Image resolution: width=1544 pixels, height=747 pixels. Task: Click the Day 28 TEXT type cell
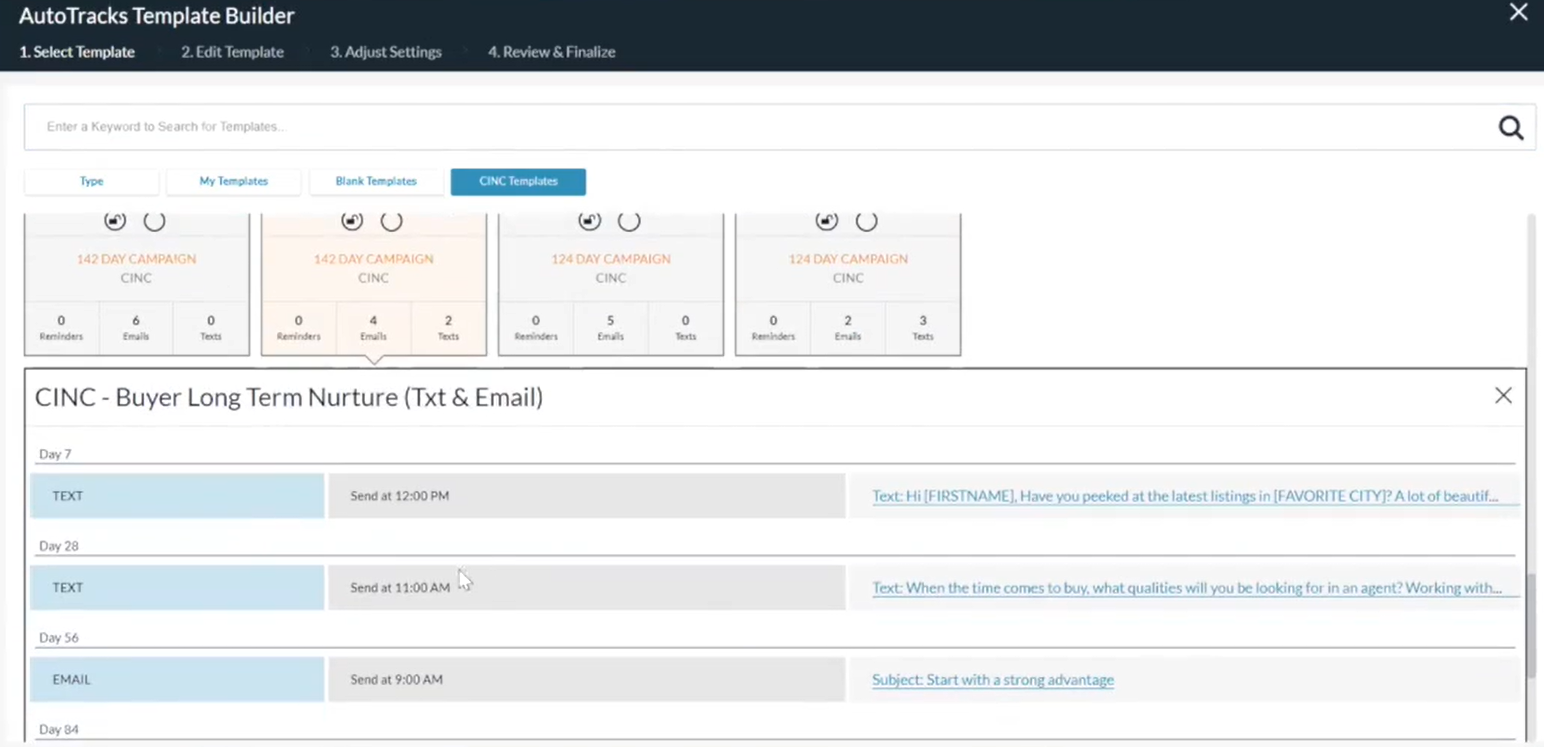(177, 588)
